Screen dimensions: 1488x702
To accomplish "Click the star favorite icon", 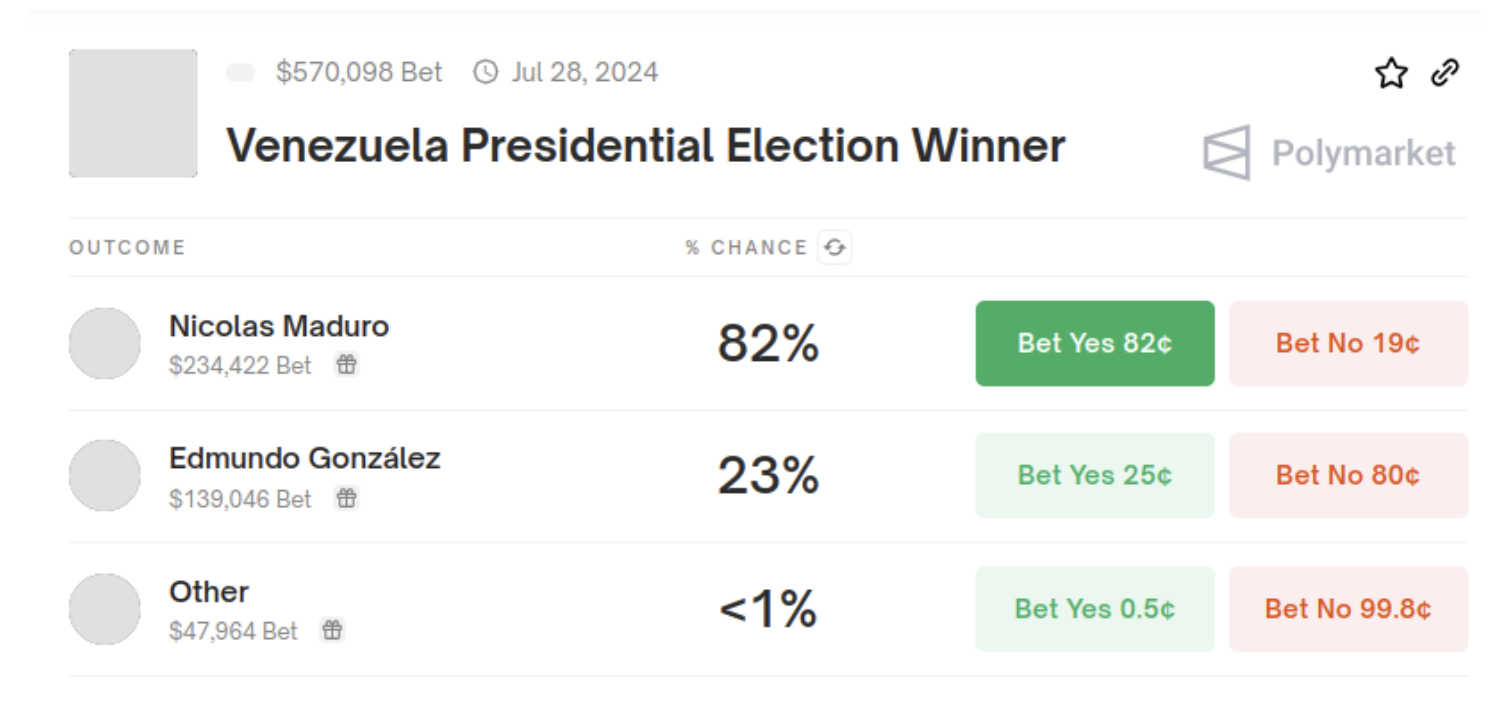I will pyautogui.click(x=1391, y=73).
